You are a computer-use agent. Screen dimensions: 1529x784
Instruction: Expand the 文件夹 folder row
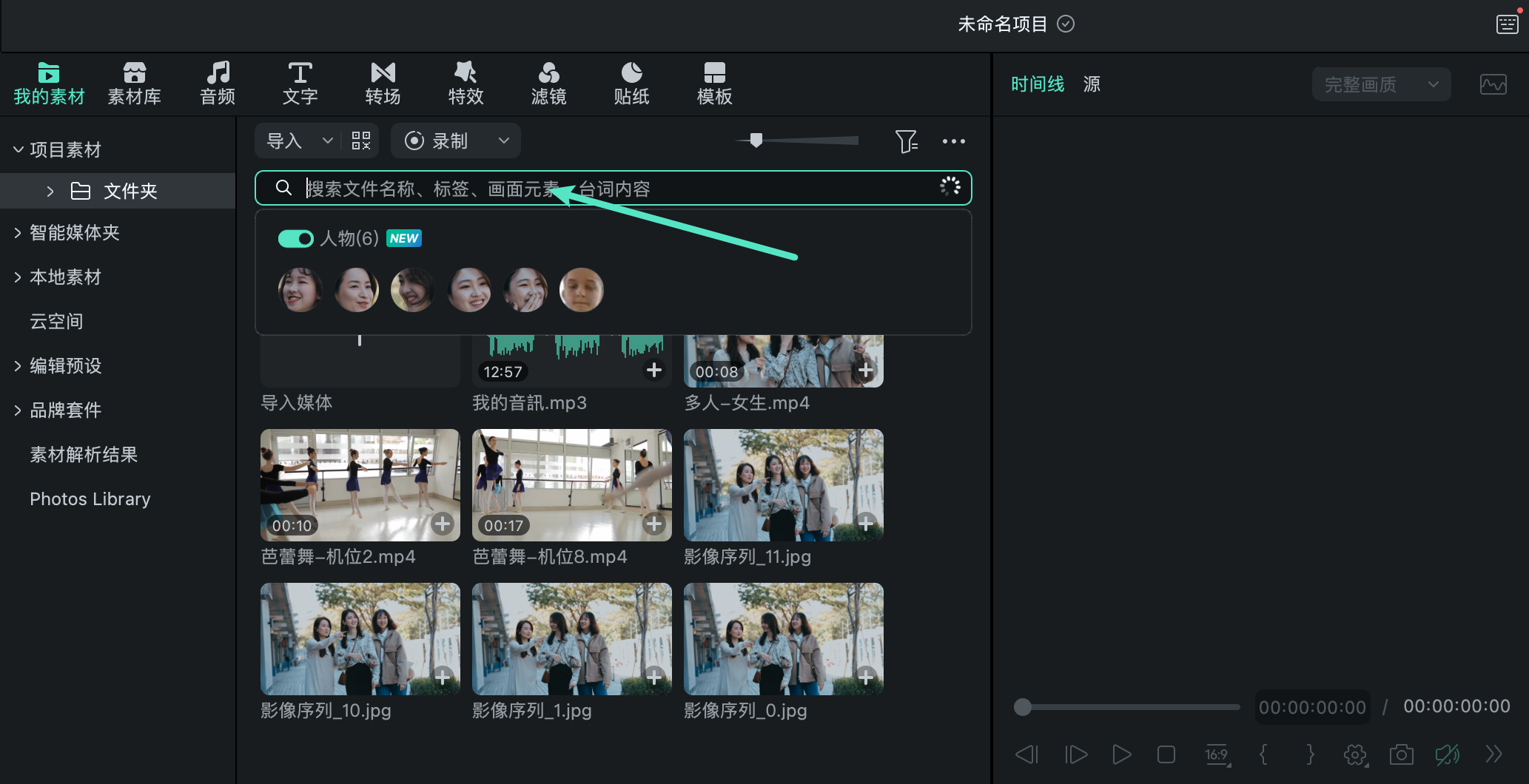pos(50,191)
